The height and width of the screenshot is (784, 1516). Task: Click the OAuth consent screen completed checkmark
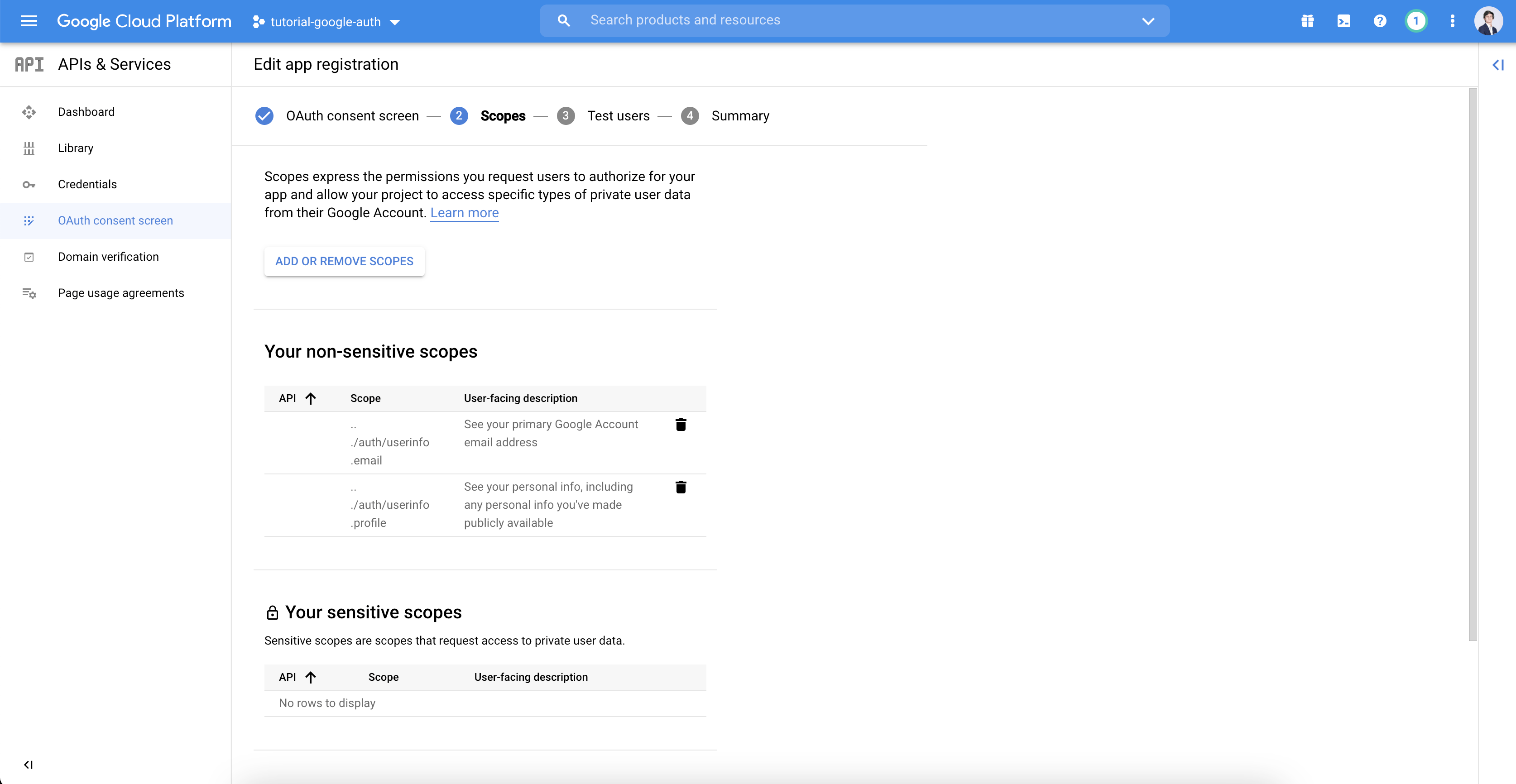click(264, 116)
